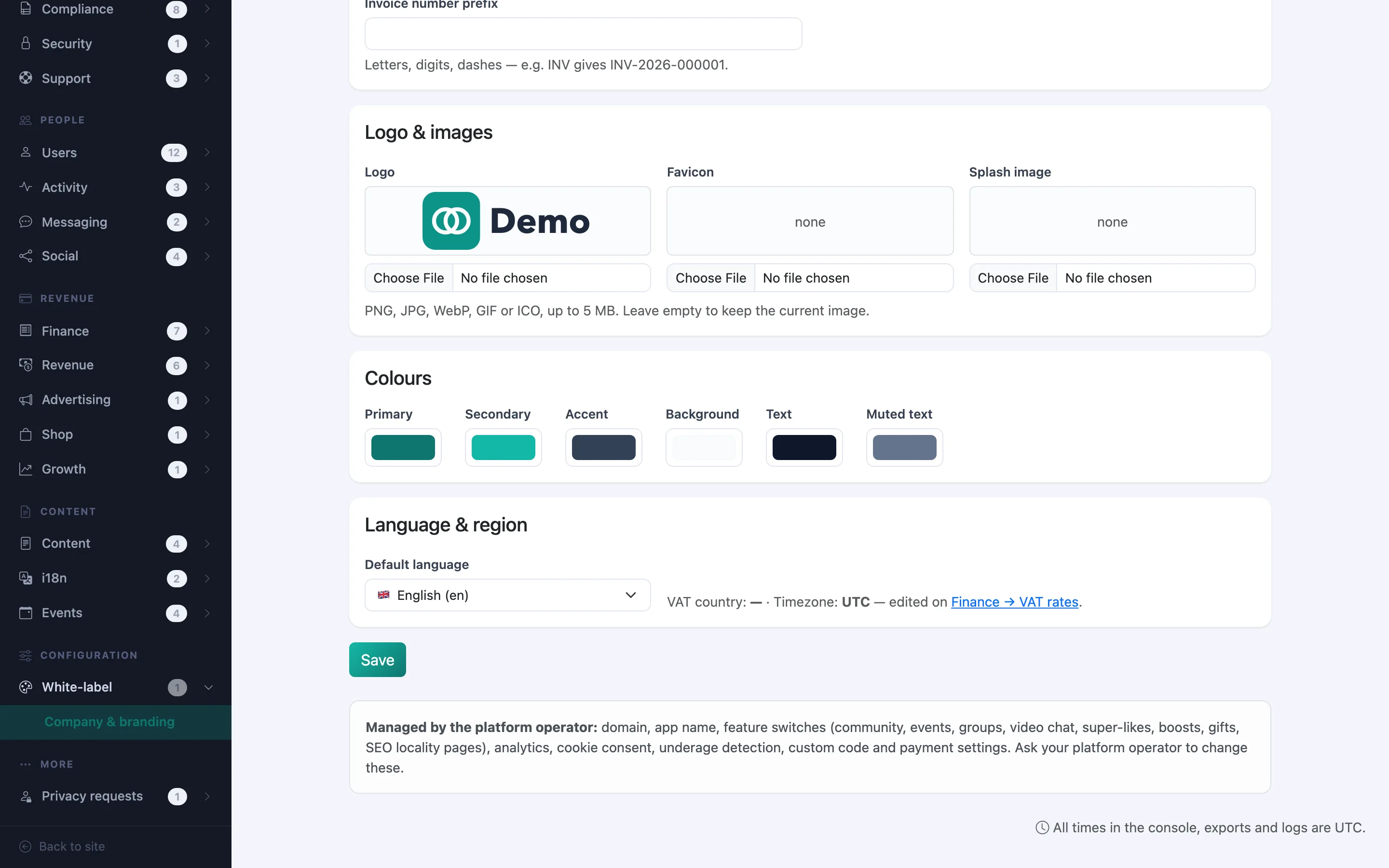Expand the Finance section chevron

(207, 331)
